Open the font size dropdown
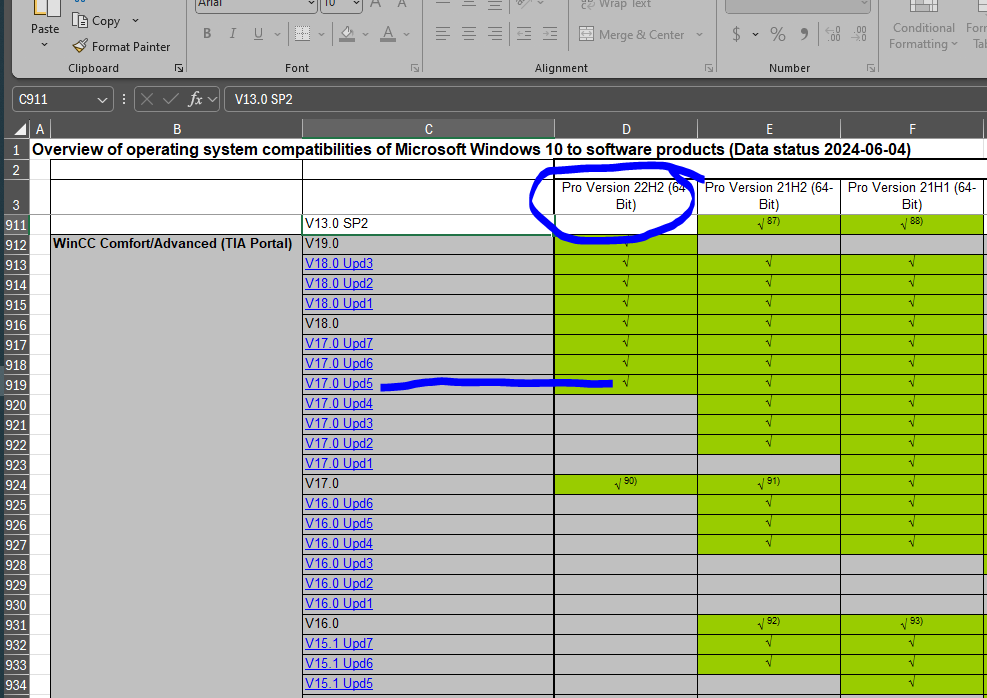987x698 pixels. pos(356,4)
